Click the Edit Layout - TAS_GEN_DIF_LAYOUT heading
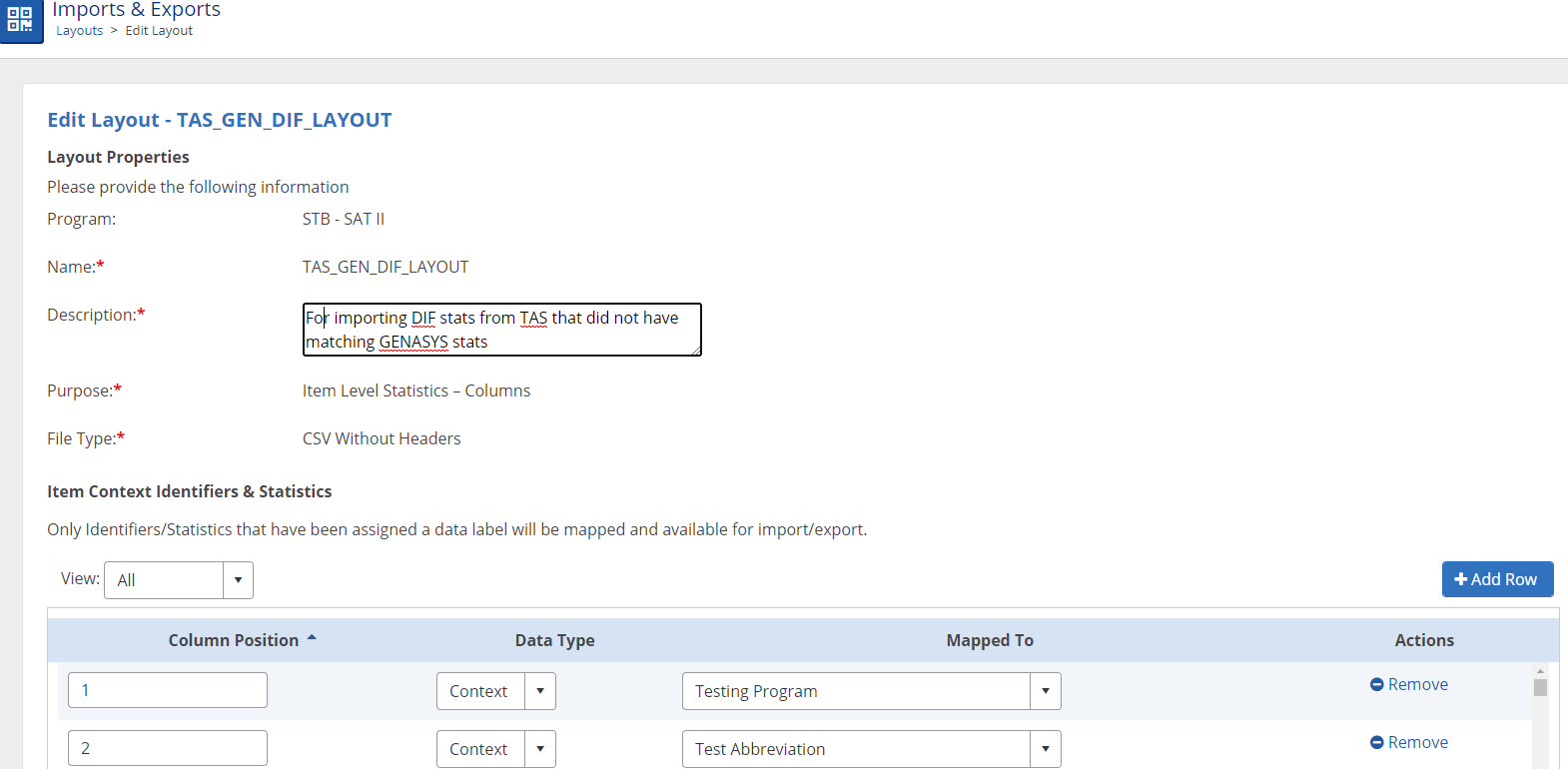Image resolution: width=1568 pixels, height=769 pixels. (220, 120)
